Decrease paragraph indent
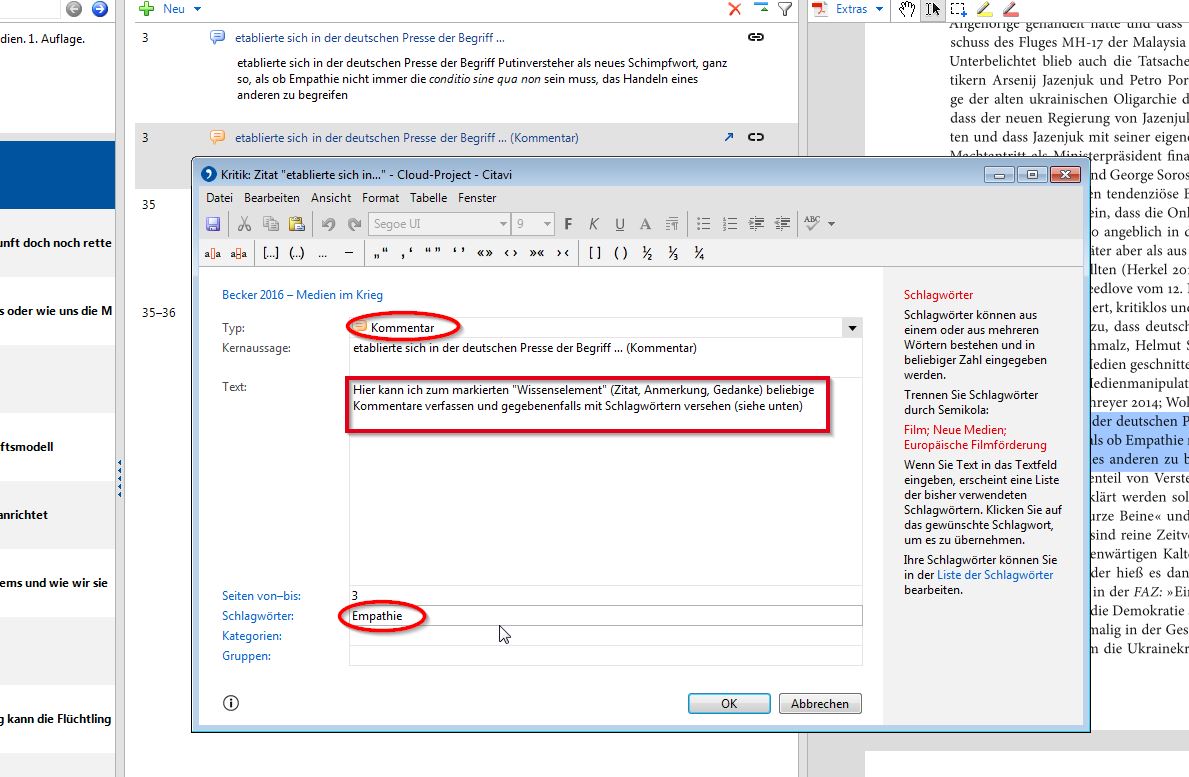Screen dimensions: 1189x777 (782, 224)
